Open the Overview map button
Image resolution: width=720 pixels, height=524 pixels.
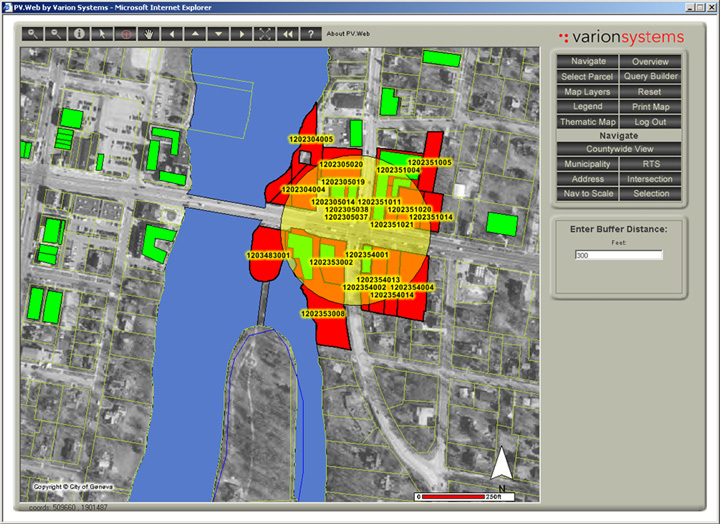[x=650, y=62]
